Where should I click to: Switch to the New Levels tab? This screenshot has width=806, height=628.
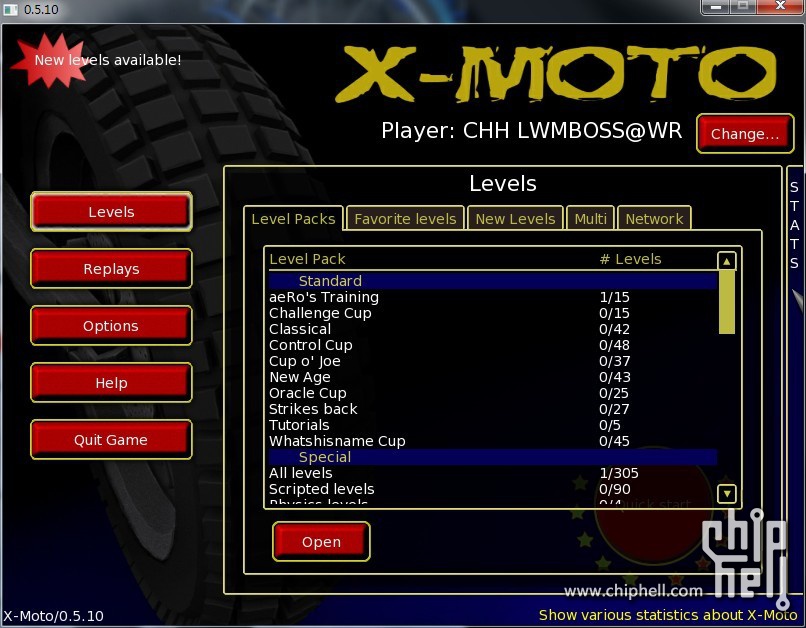(515, 219)
